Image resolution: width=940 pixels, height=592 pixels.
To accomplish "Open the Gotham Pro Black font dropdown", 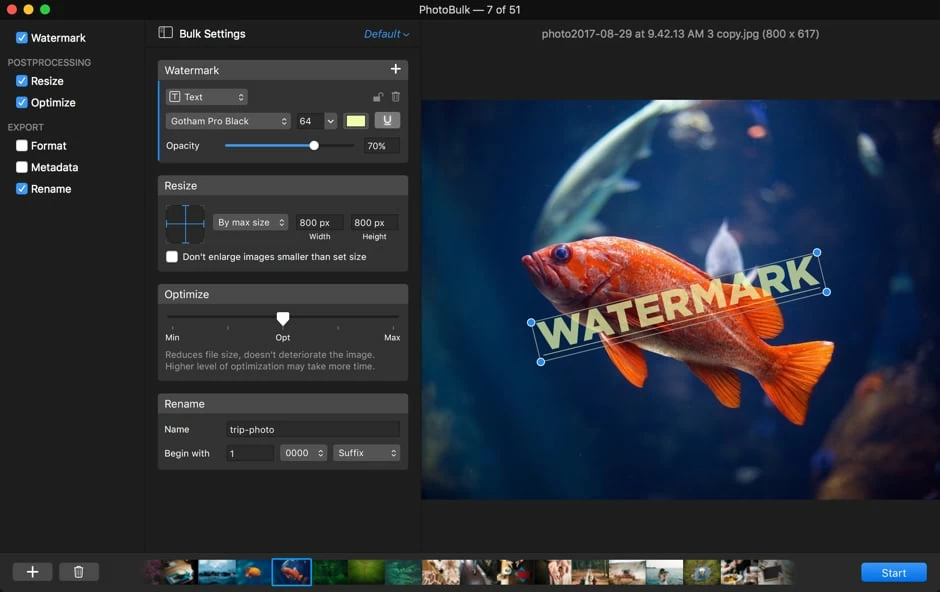I will (228, 121).
